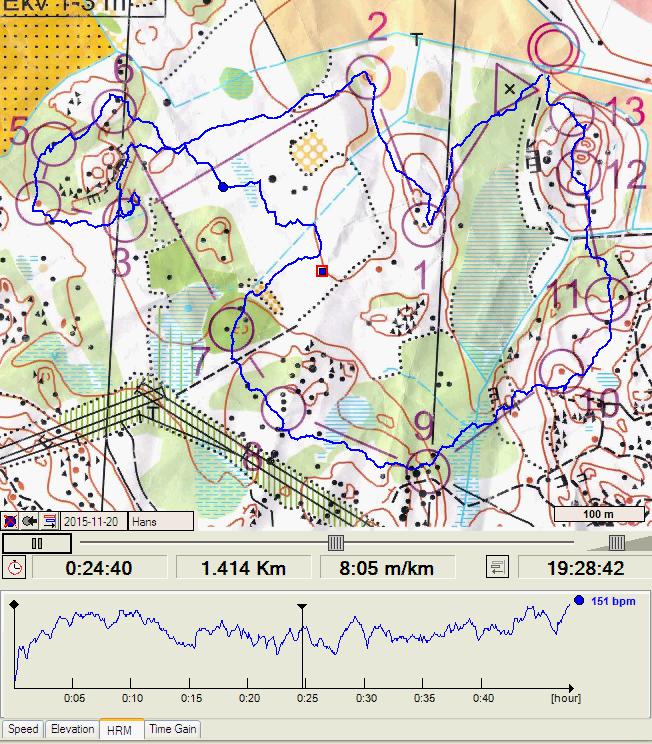
Task: Click control circle 9 on the map
Action: [x=428, y=471]
